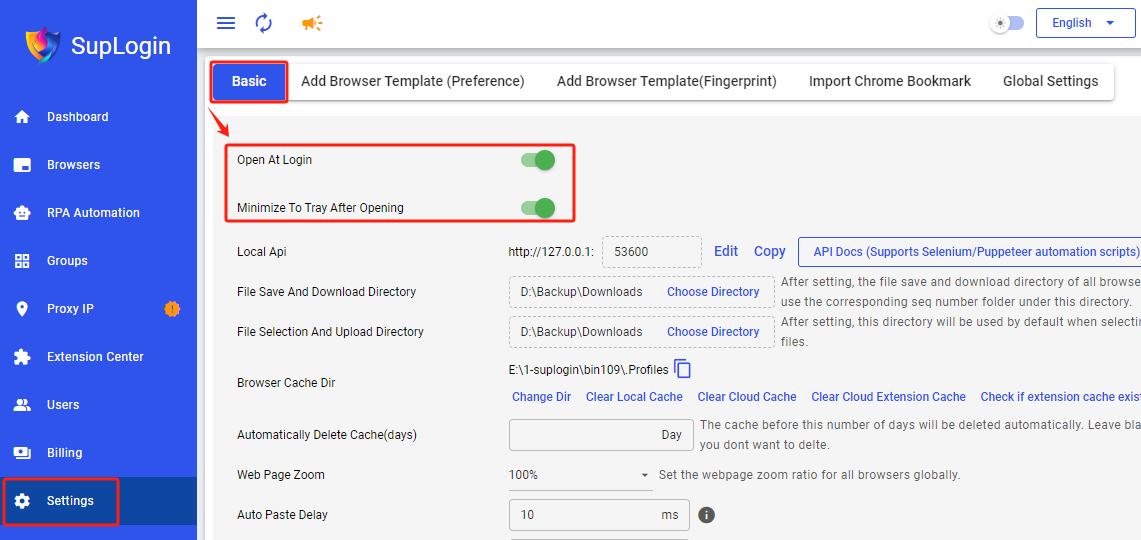Click Clear Local Cache link

(634, 397)
